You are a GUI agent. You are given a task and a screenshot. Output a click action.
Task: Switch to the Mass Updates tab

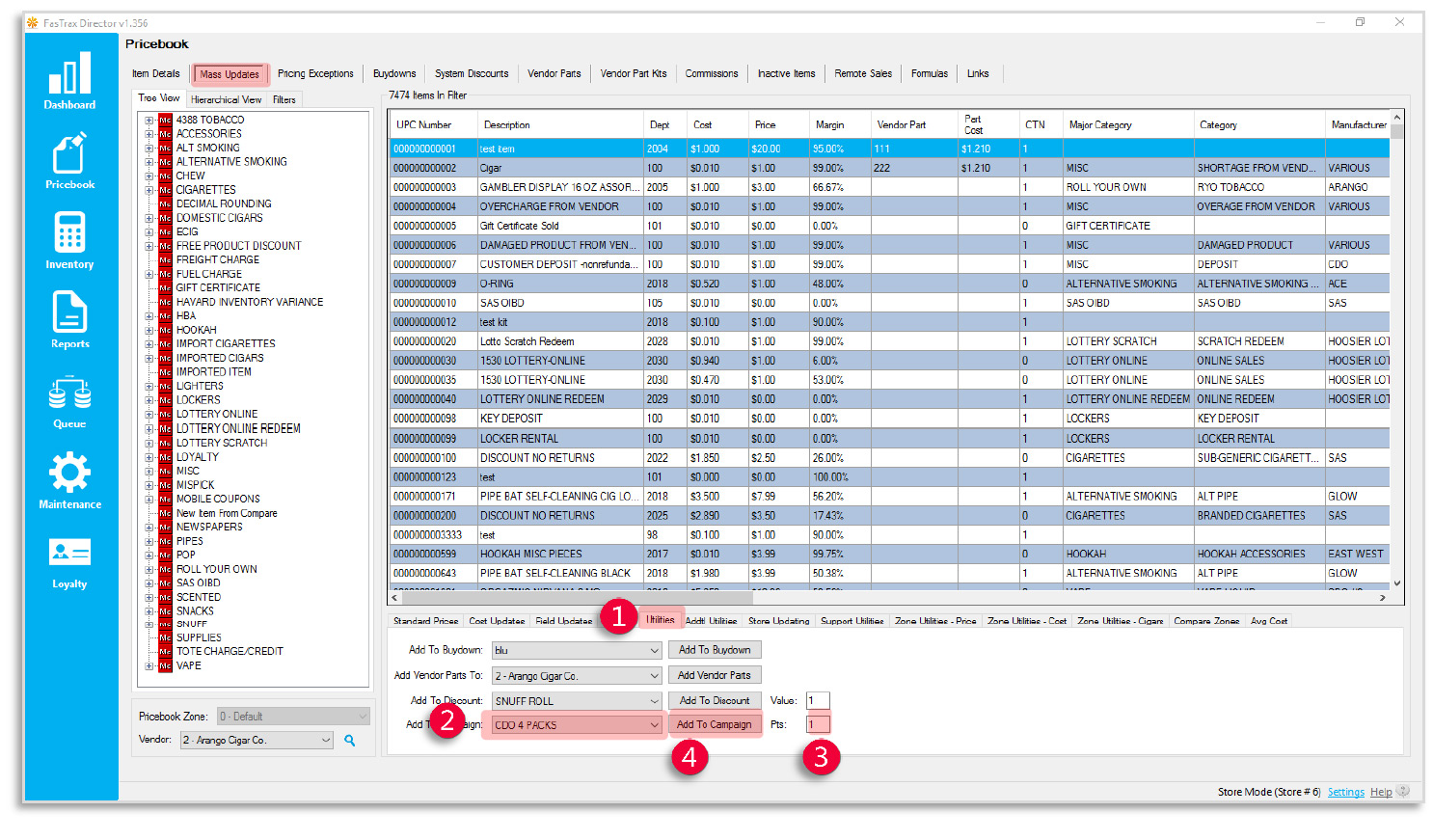click(x=230, y=74)
